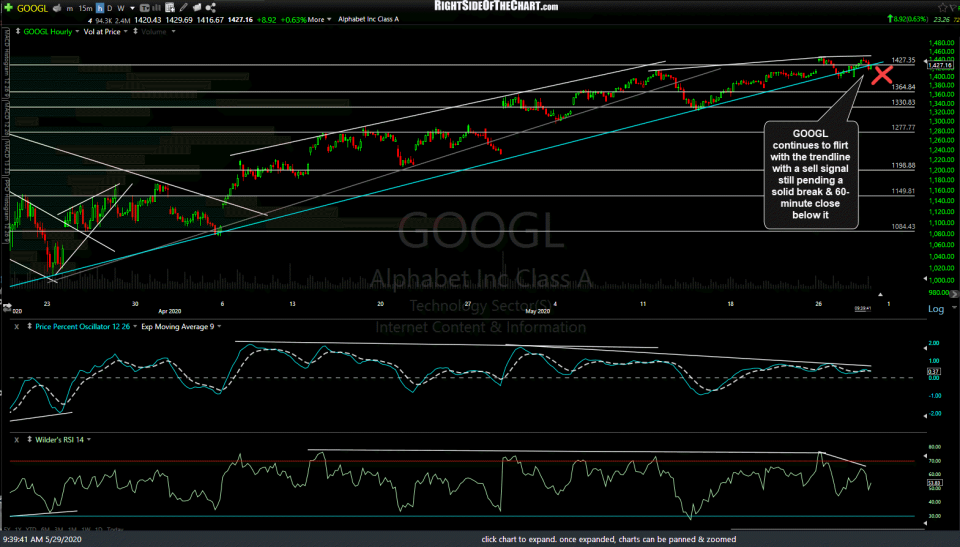Image resolution: width=960 pixels, height=547 pixels.
Task: Click the 1416.67 low price value
Action: pos(210,20)
